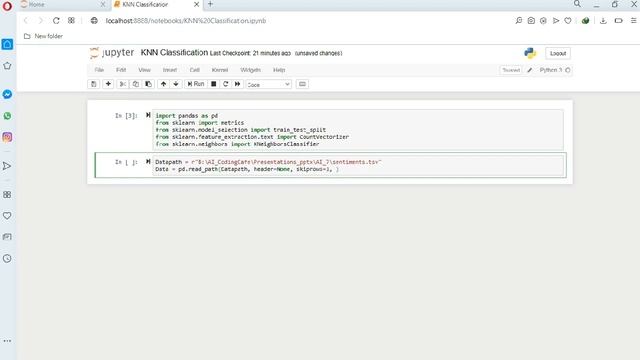Open the Widgets menu
This screenshot has width=640, height=360.
click(250, 70)
